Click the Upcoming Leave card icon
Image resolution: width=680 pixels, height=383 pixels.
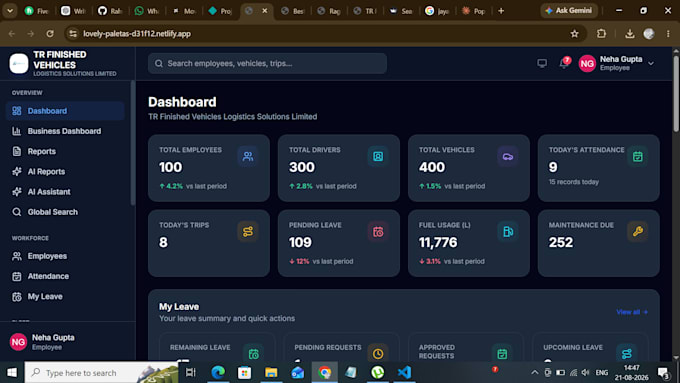[x=627, y=354]
